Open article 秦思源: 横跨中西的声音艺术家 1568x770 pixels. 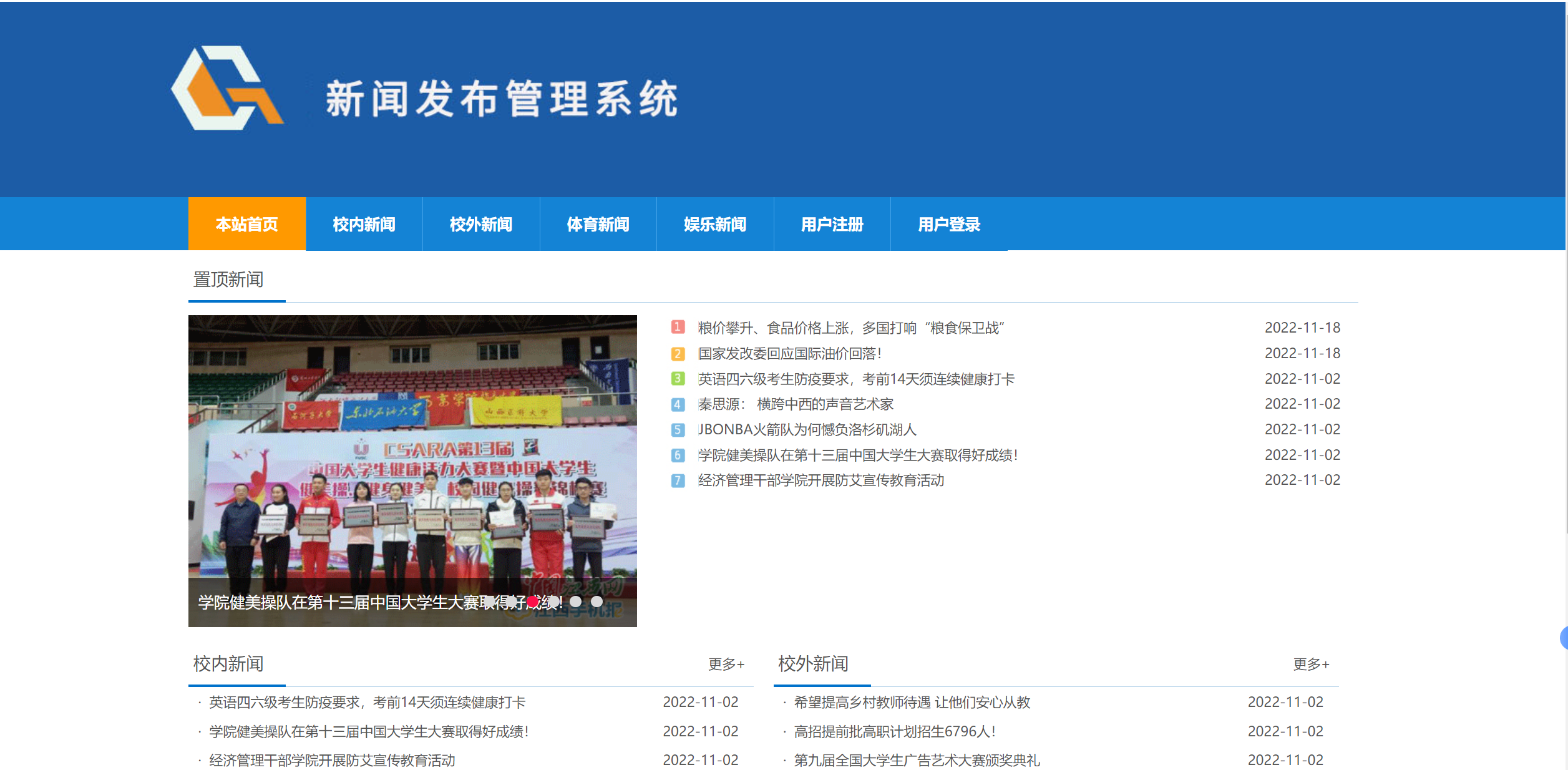coord(796,404)
